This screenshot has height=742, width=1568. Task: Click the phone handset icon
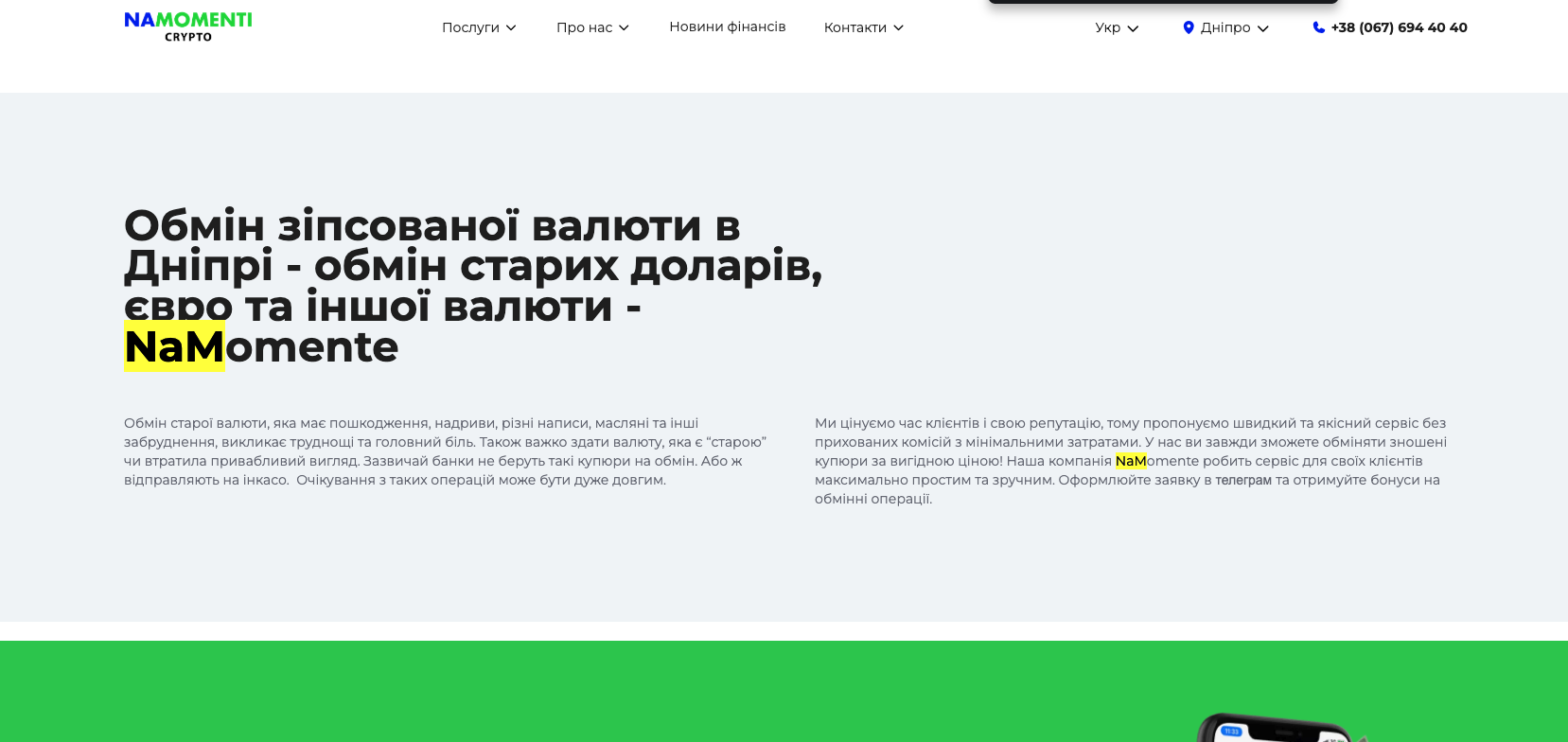(1319, 27)
